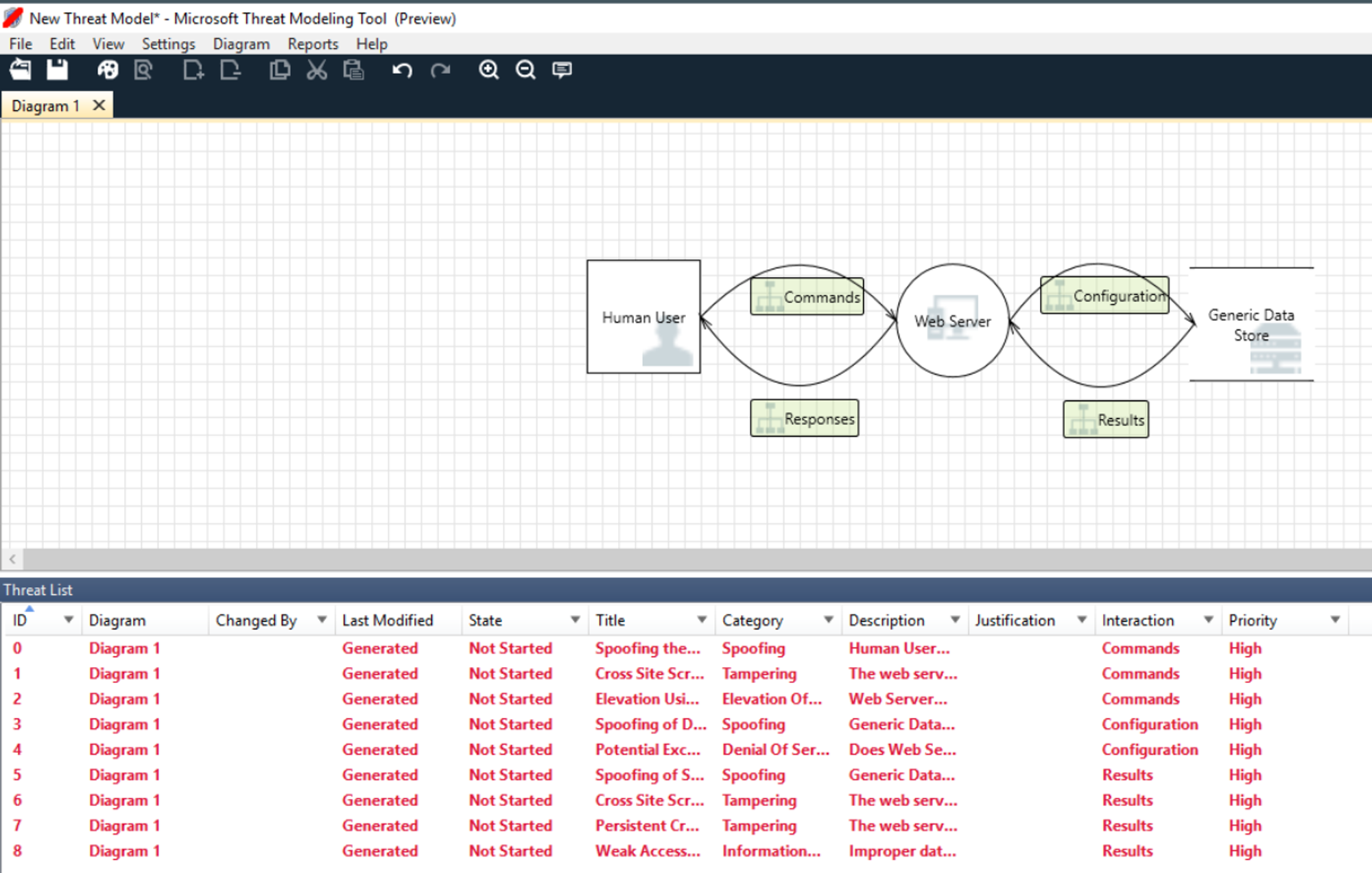Screen dimensions: 1372x873
Task: Open the Edit menu
Action: pos(62,44)
